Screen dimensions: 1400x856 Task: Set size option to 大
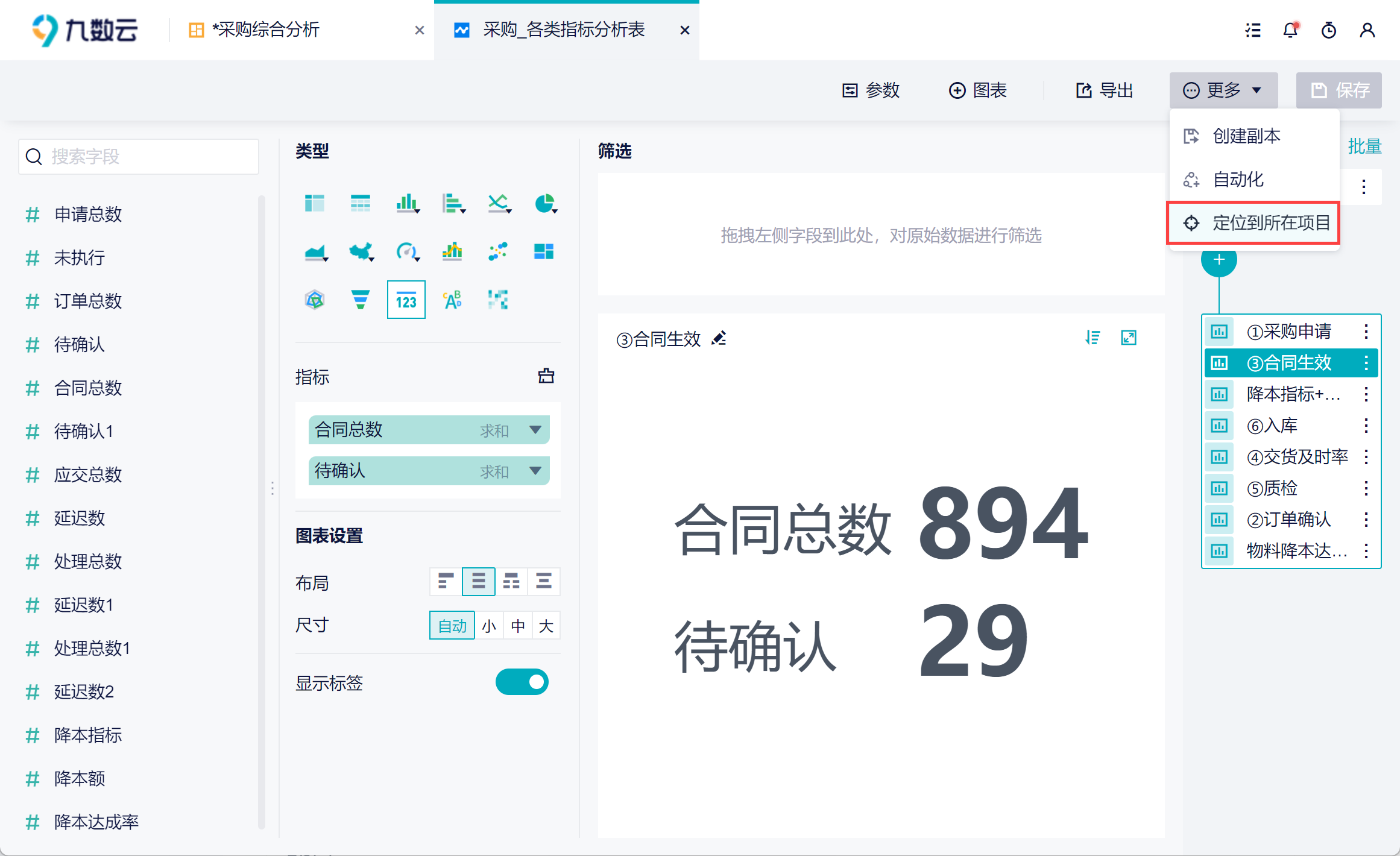[x=546, y=626]
